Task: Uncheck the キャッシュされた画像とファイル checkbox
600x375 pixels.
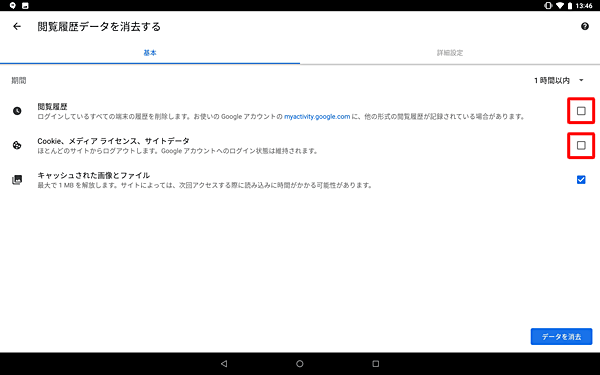Action: click(581, 179)
